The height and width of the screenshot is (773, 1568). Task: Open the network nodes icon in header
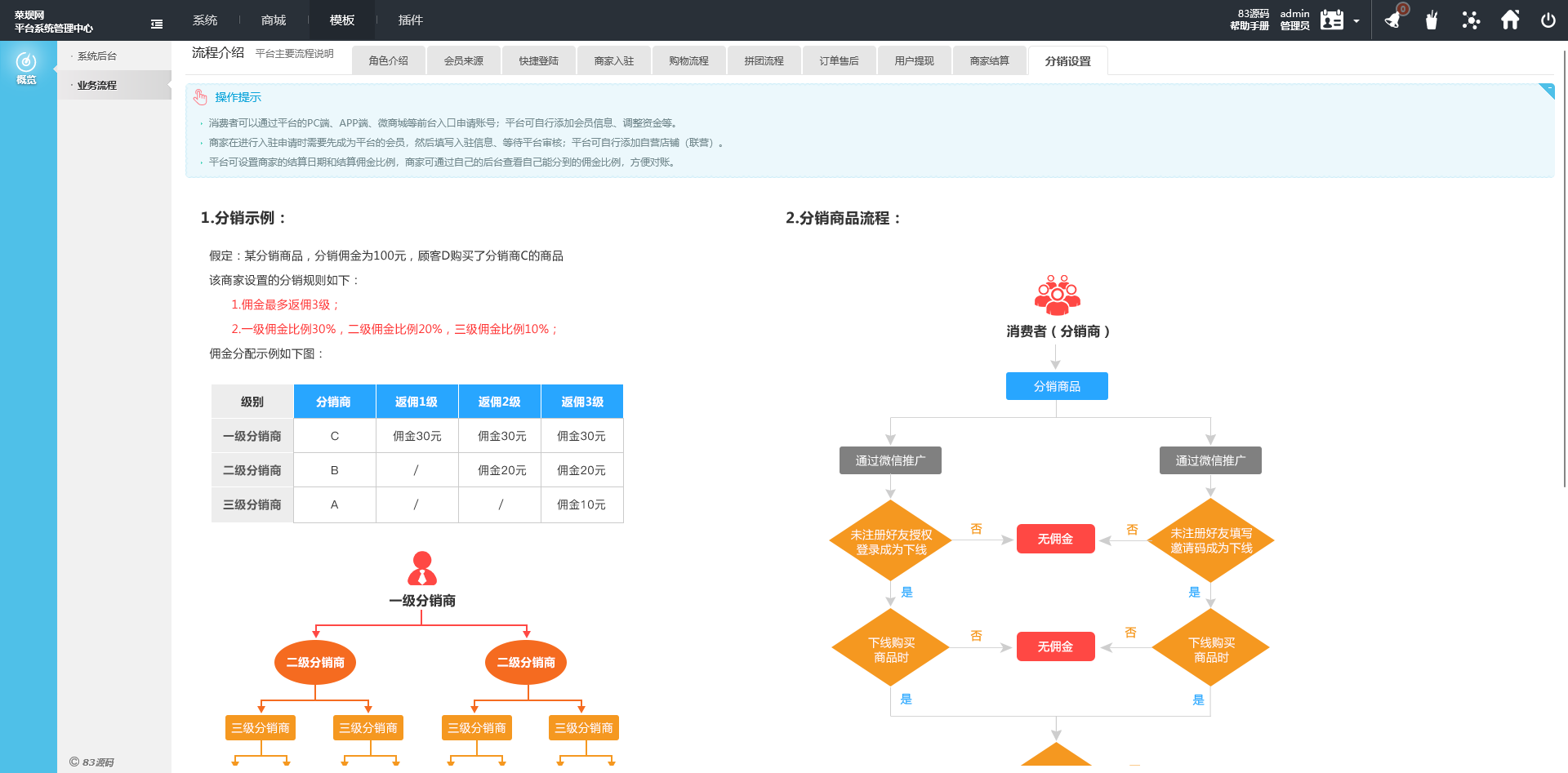[x=1471, y=20]
